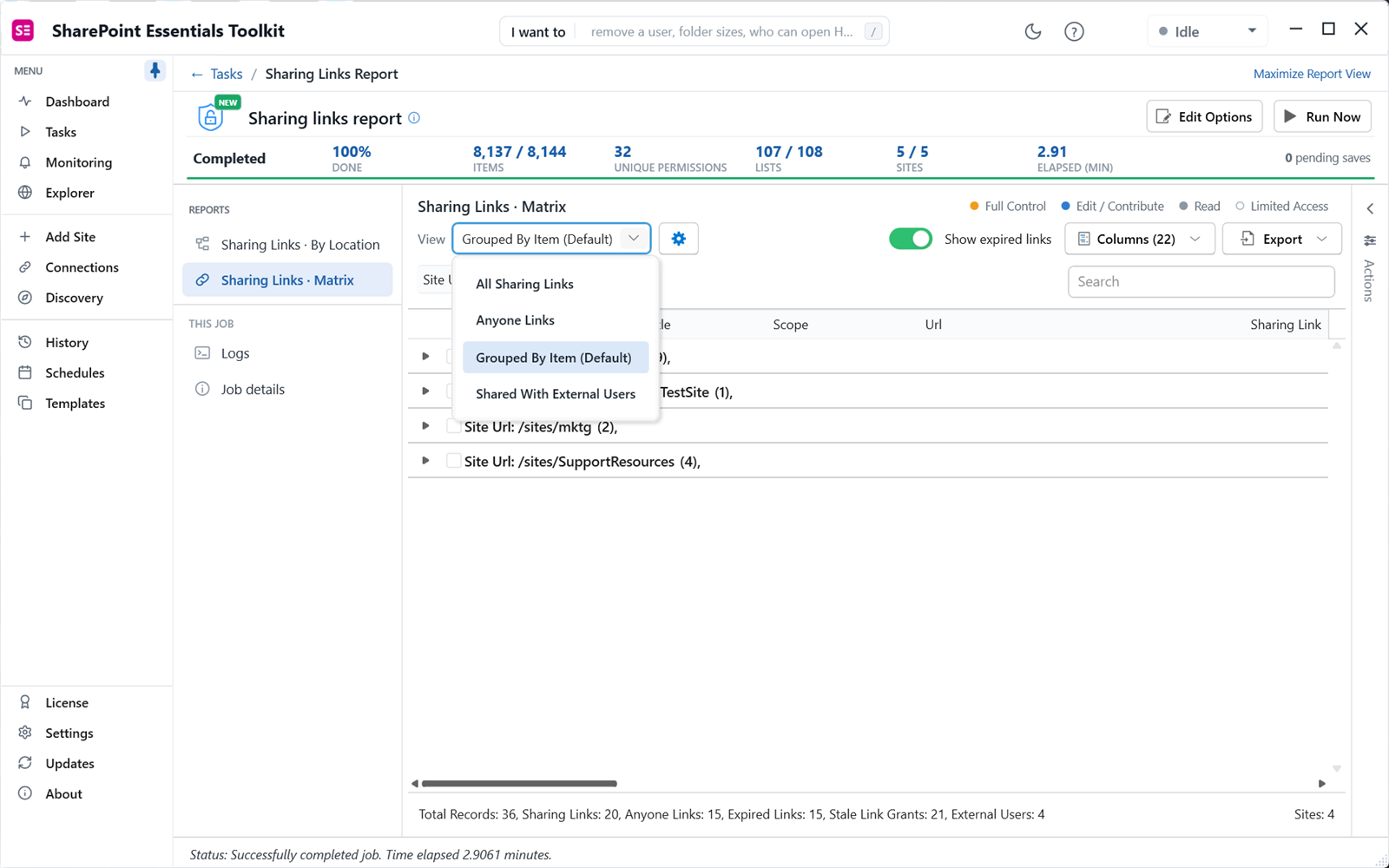Check the /sites/SupportResources row checkbox

[x=453, y=461]
